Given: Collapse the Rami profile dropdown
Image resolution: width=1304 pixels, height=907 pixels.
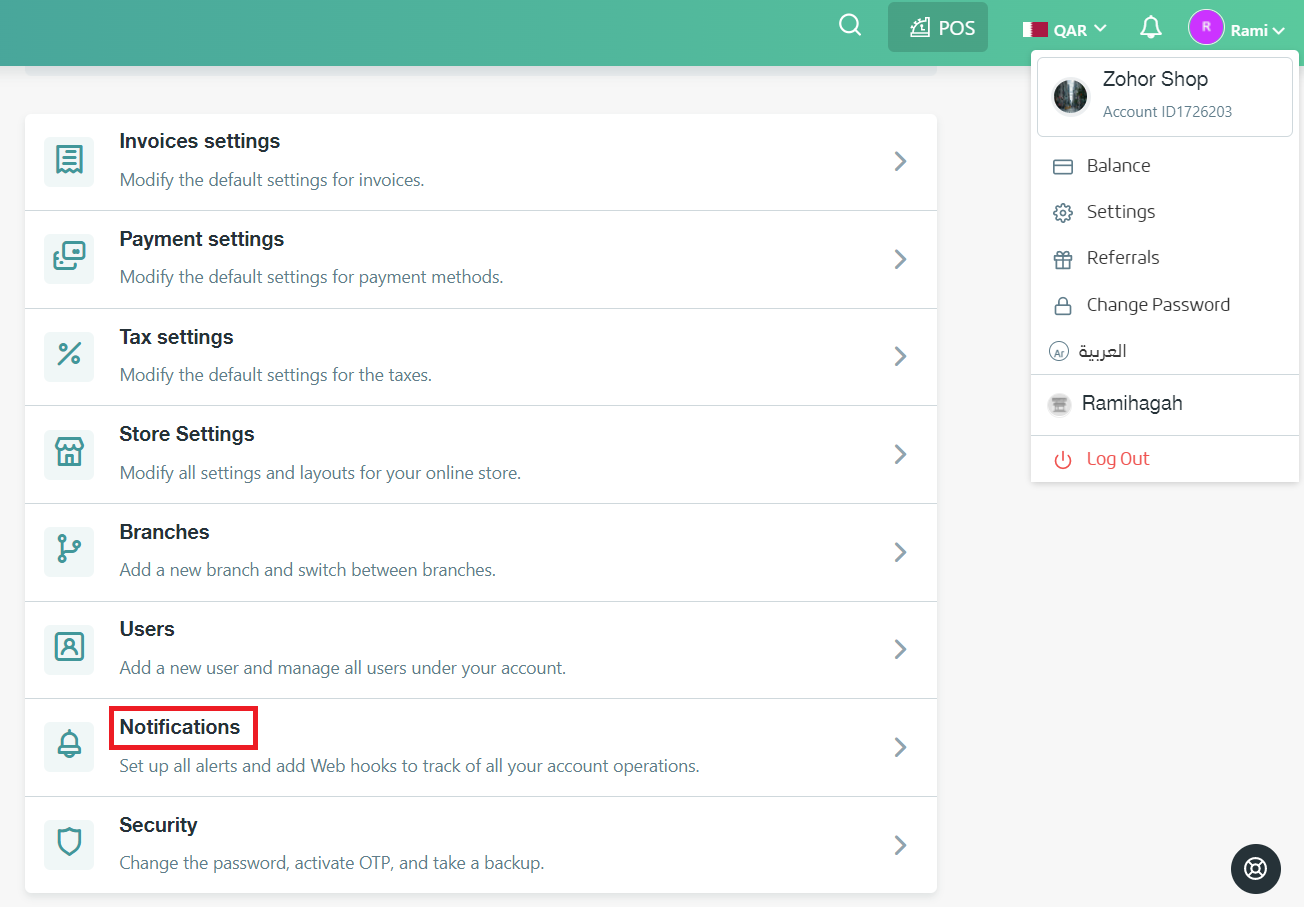Looking at the screenshot, I should (1238, 29).
